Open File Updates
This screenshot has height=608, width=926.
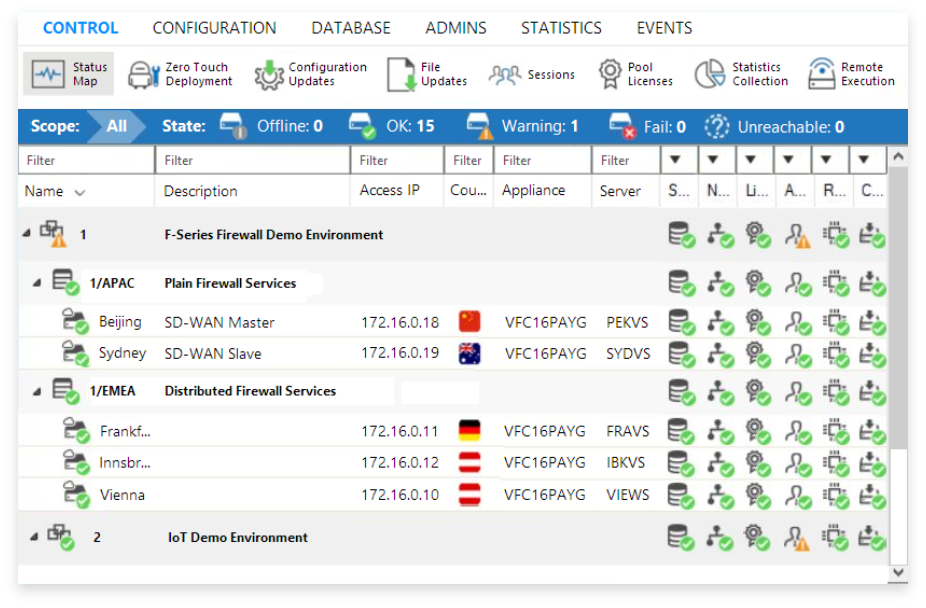[x=401, y=74]
